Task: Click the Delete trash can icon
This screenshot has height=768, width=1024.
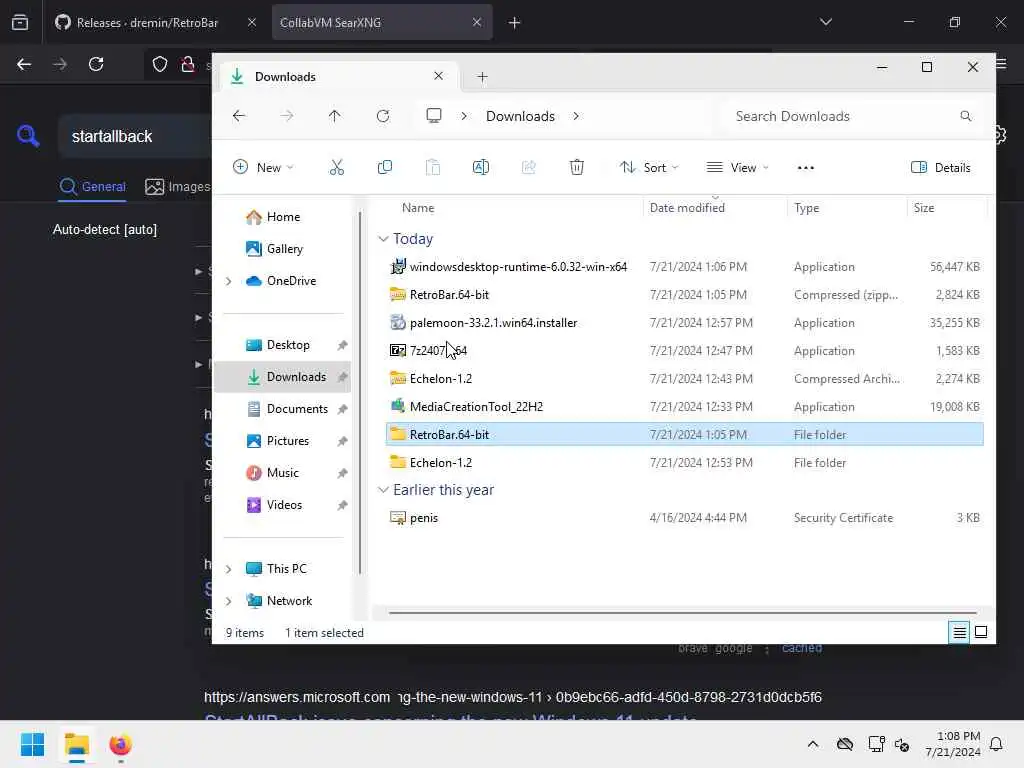Action: tap(577, 168)
